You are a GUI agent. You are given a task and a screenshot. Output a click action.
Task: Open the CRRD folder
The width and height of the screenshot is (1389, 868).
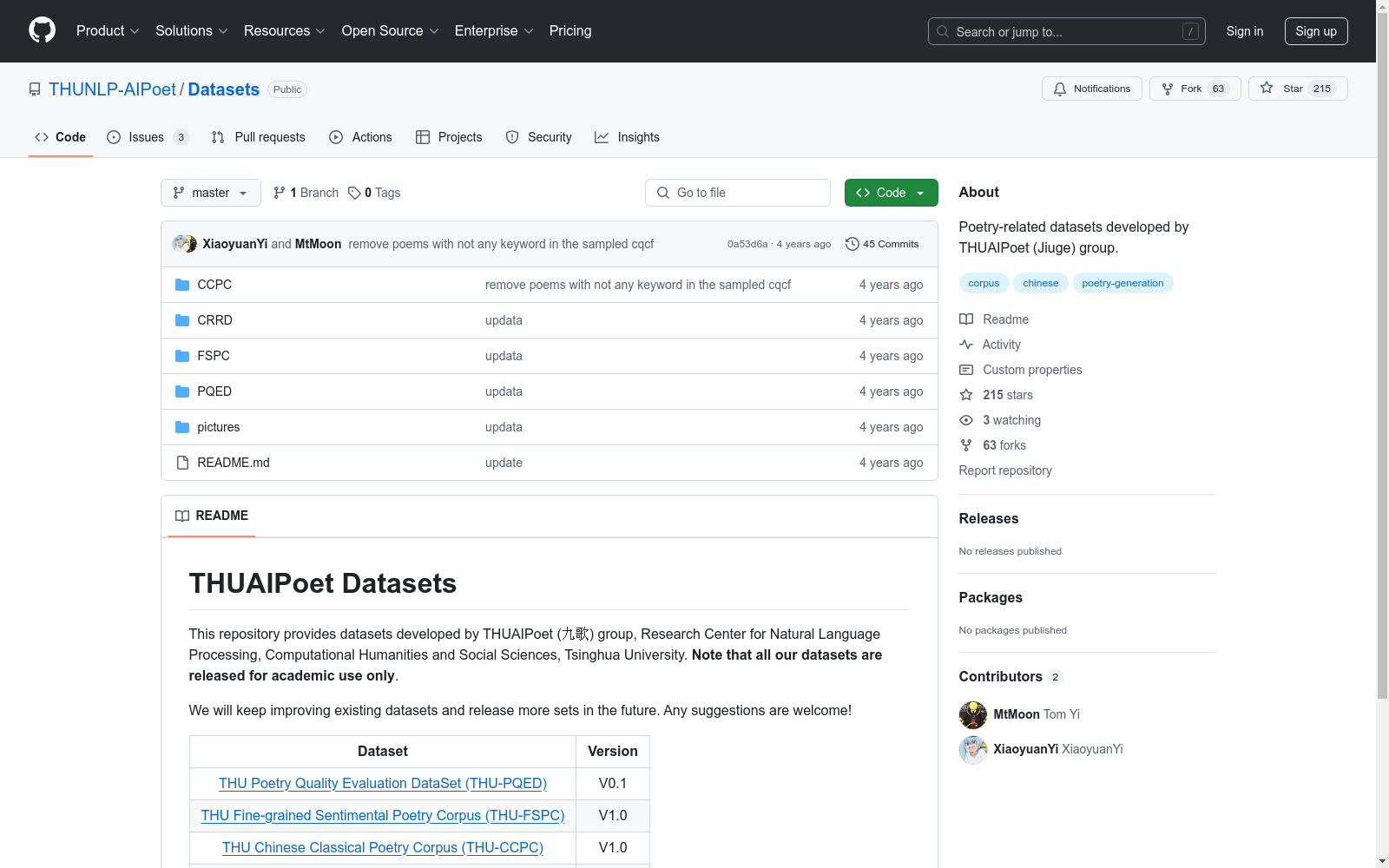(214, 320)
